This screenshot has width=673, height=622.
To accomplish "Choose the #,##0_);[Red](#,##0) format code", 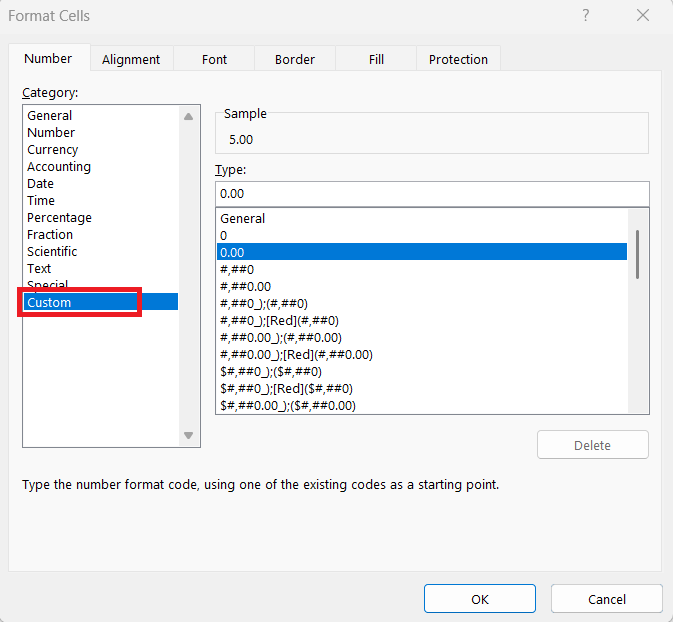I will [422, 321].
